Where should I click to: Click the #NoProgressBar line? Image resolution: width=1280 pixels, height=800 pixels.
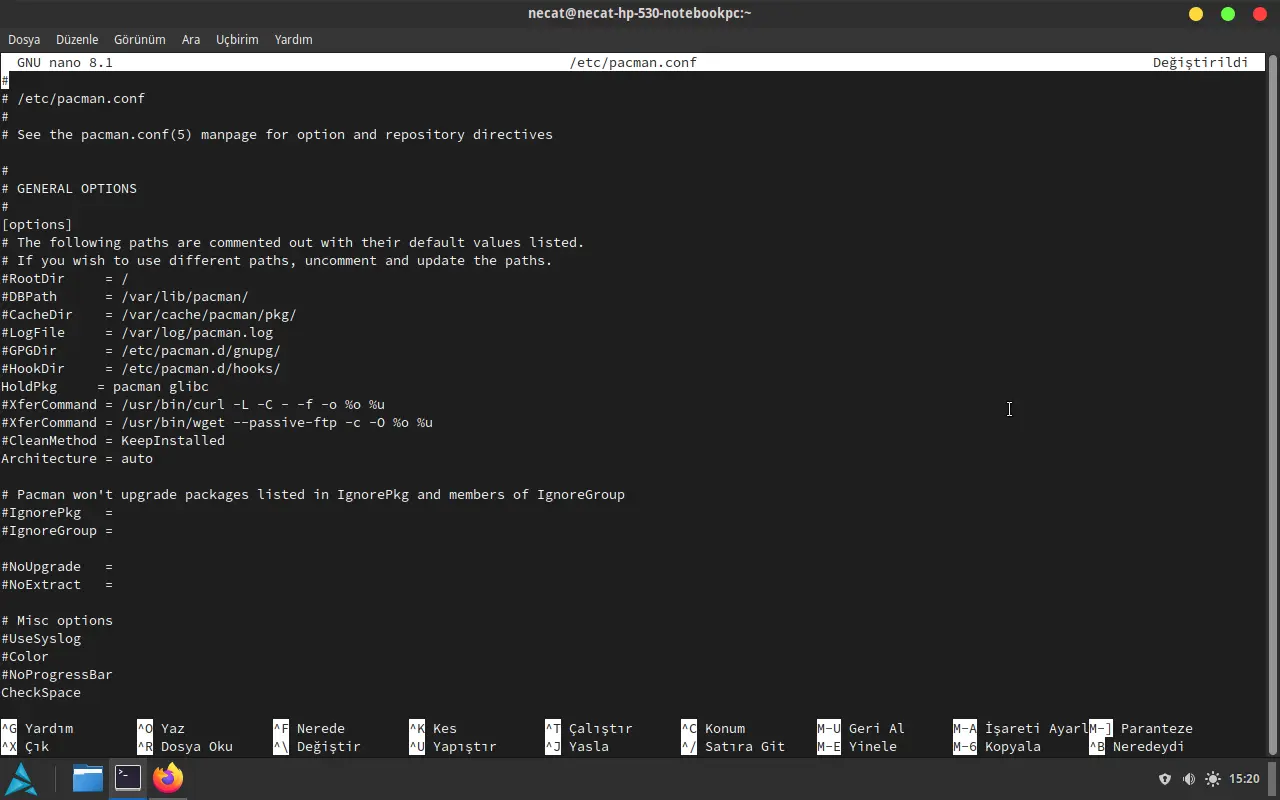(x=57, y=674)
